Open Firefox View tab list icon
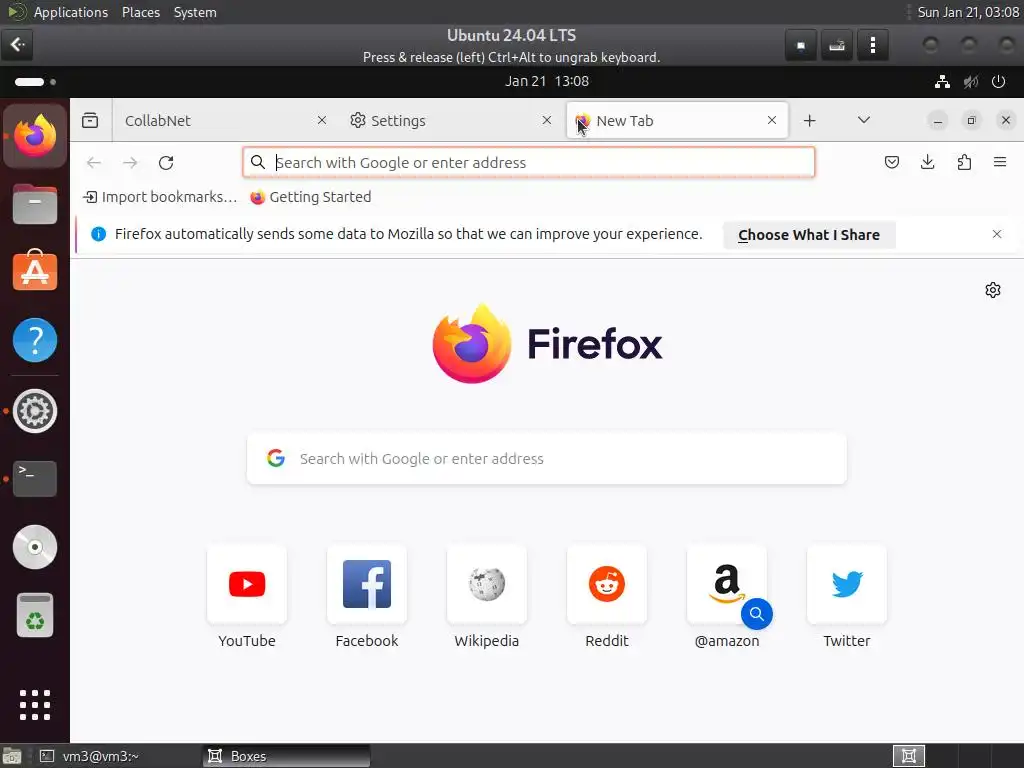The height and width of the screenshot is (768, 1024). click(90, 120)
